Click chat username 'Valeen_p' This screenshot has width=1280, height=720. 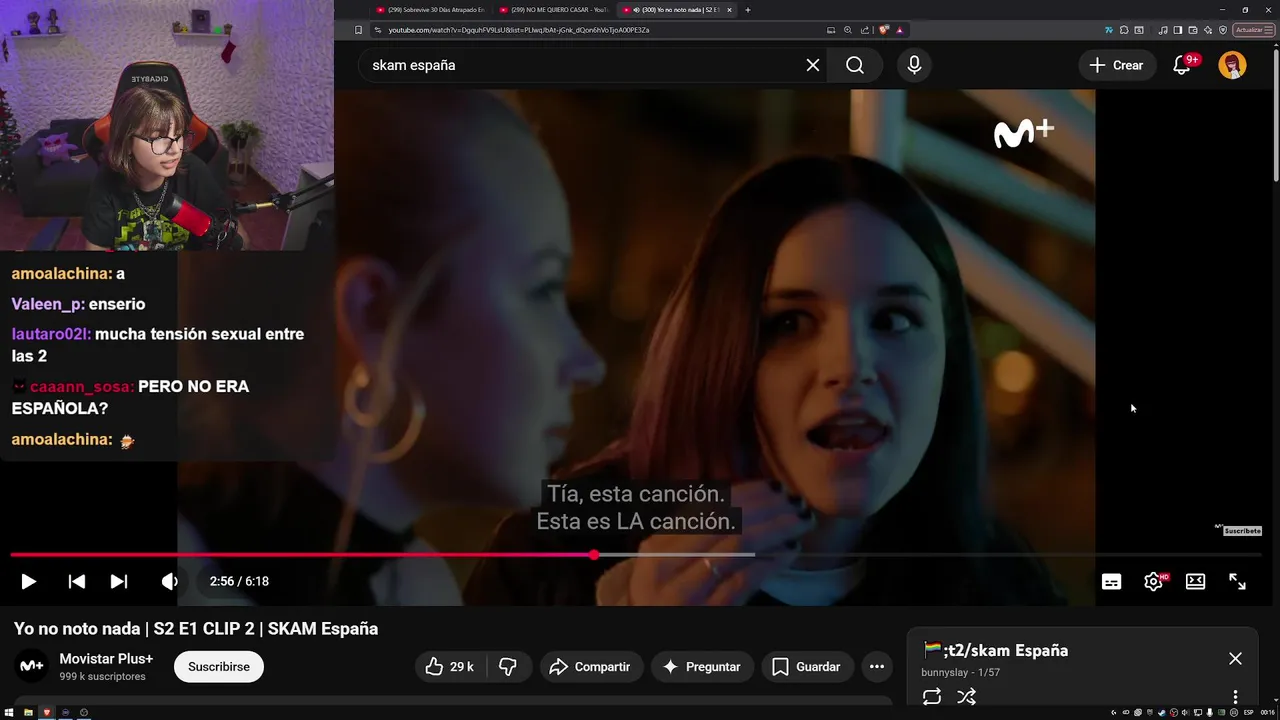click(47, 304)
